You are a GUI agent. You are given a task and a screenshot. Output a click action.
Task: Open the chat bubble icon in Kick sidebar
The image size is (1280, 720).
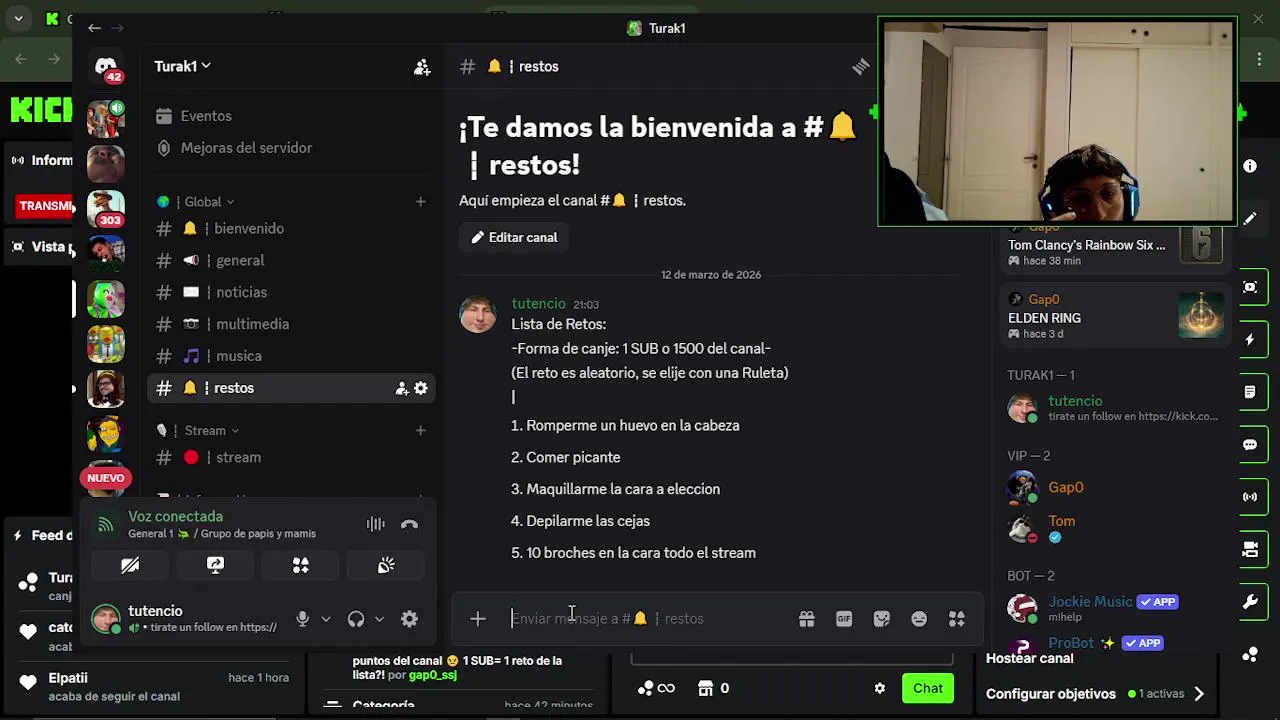click(1250, 445)
